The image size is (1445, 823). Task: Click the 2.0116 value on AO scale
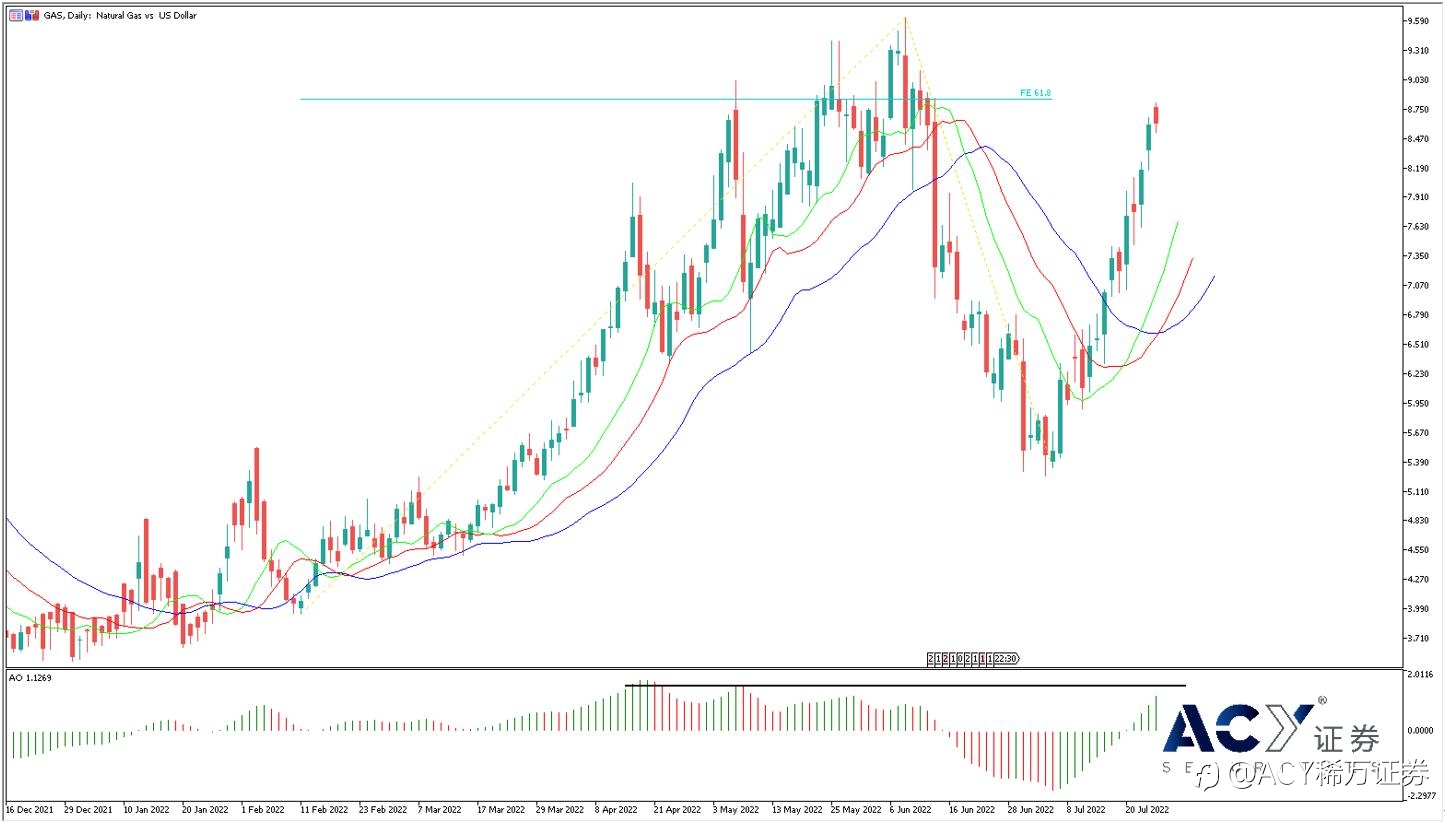(1420, 676)
